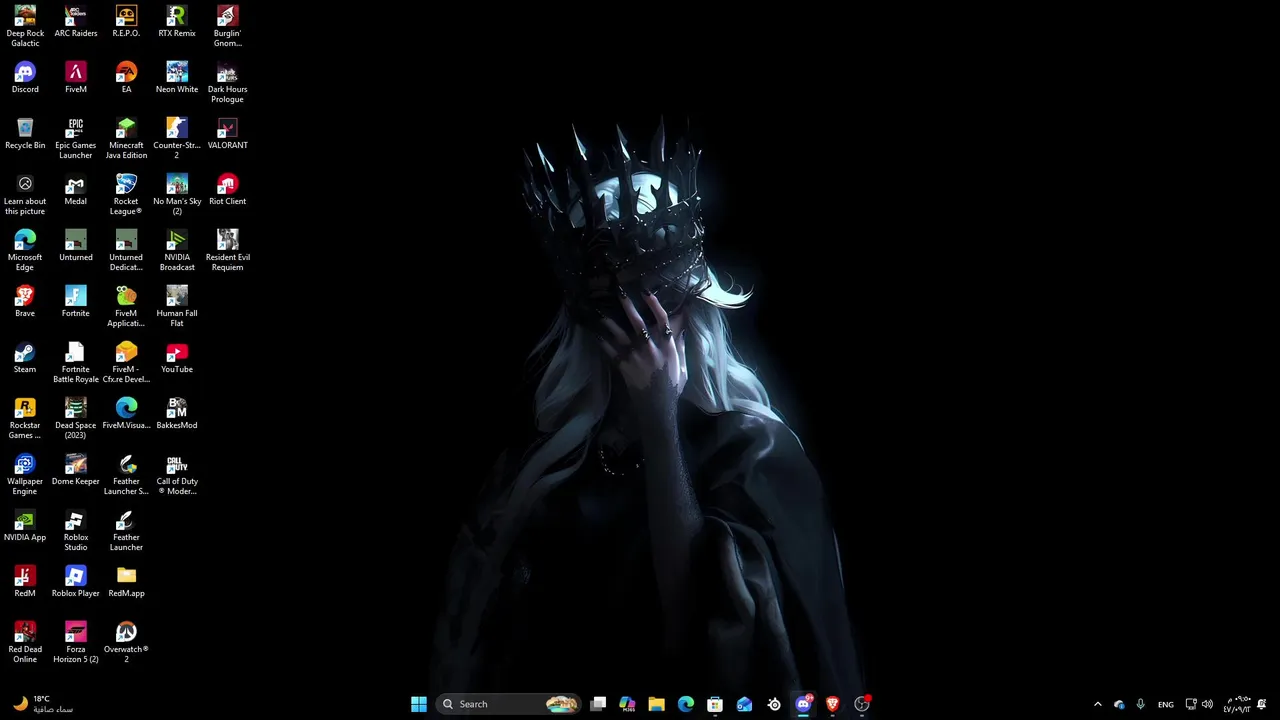Open the volume control in tray
This screenshot has width=1280, height=720.
click(x=1207, y=704)
